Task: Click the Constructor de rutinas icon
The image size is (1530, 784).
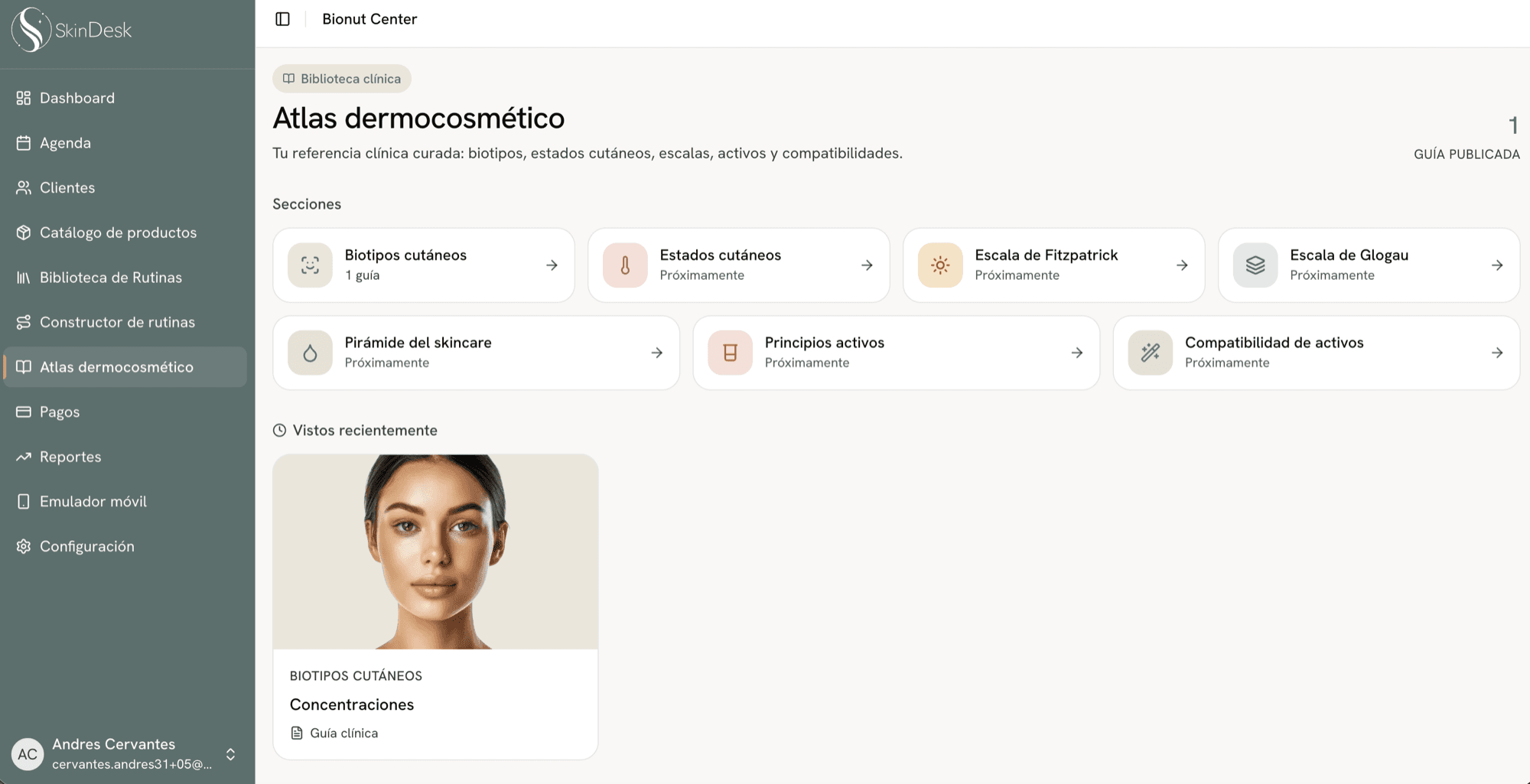Action: (x=24, y=322)
